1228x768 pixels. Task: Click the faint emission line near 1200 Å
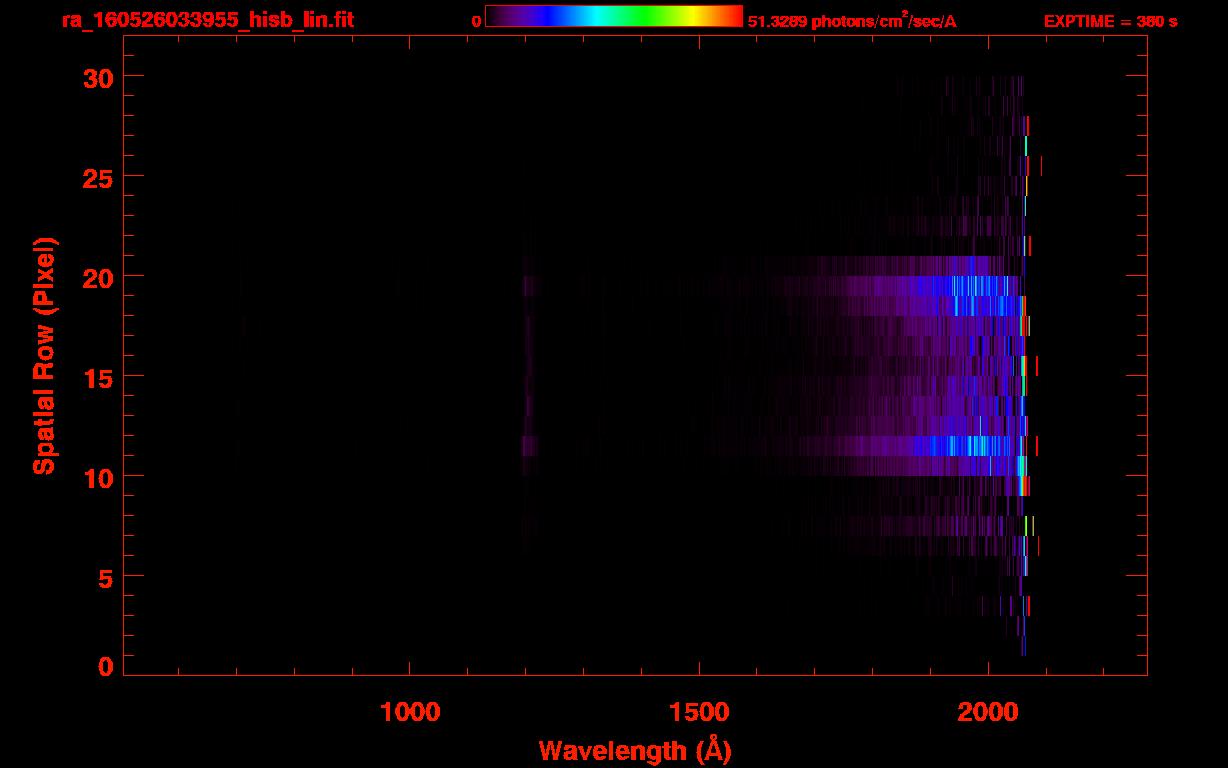[529, 366]
